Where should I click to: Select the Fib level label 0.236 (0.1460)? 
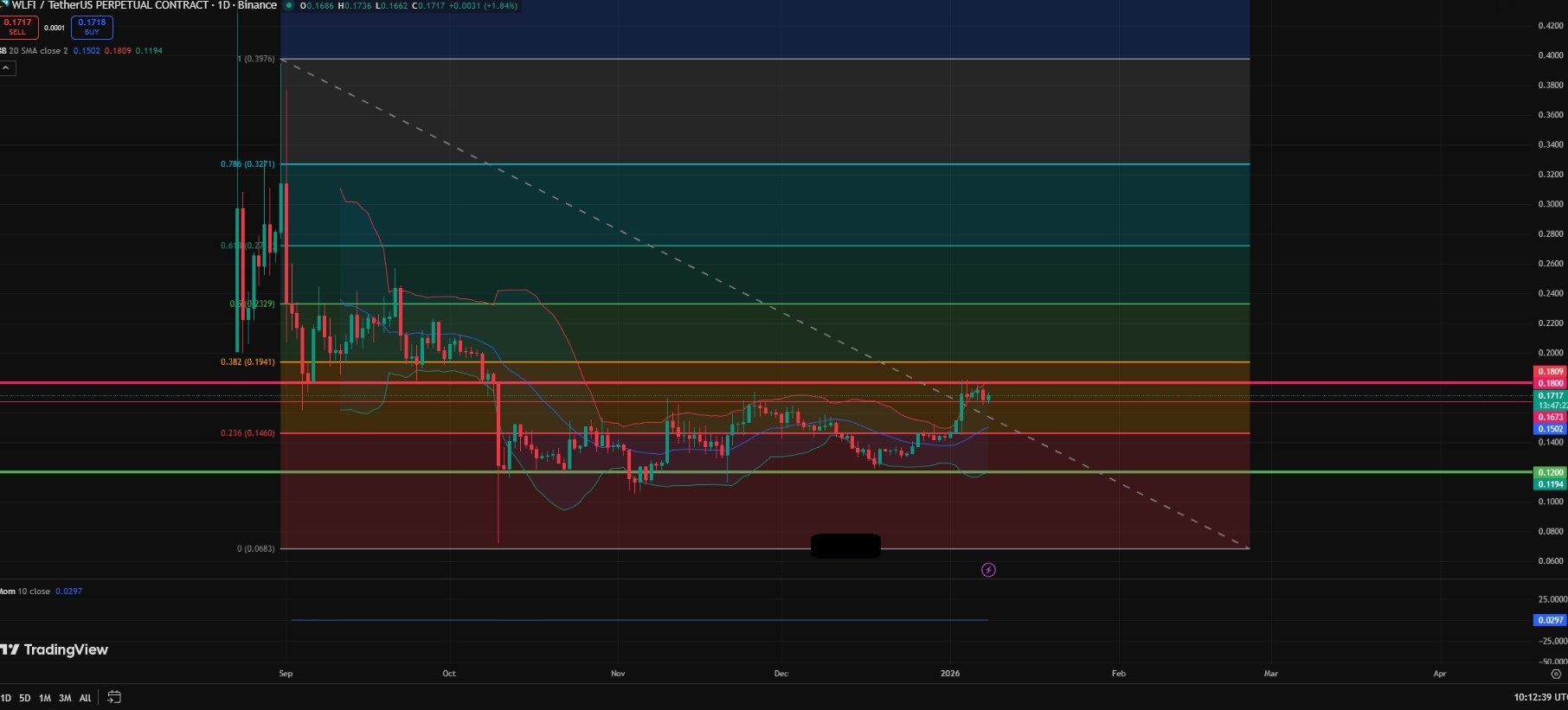coord(247,433)
